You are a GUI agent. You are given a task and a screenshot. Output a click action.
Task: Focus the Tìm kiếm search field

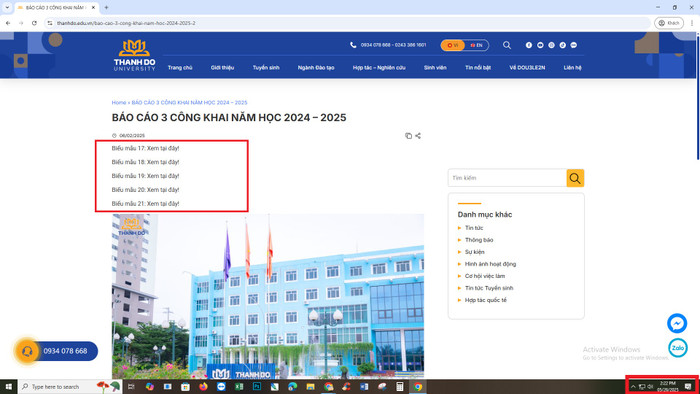507,178
